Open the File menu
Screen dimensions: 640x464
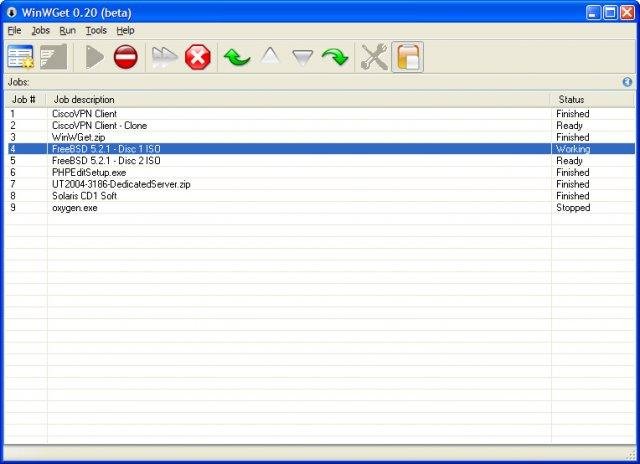14,30
